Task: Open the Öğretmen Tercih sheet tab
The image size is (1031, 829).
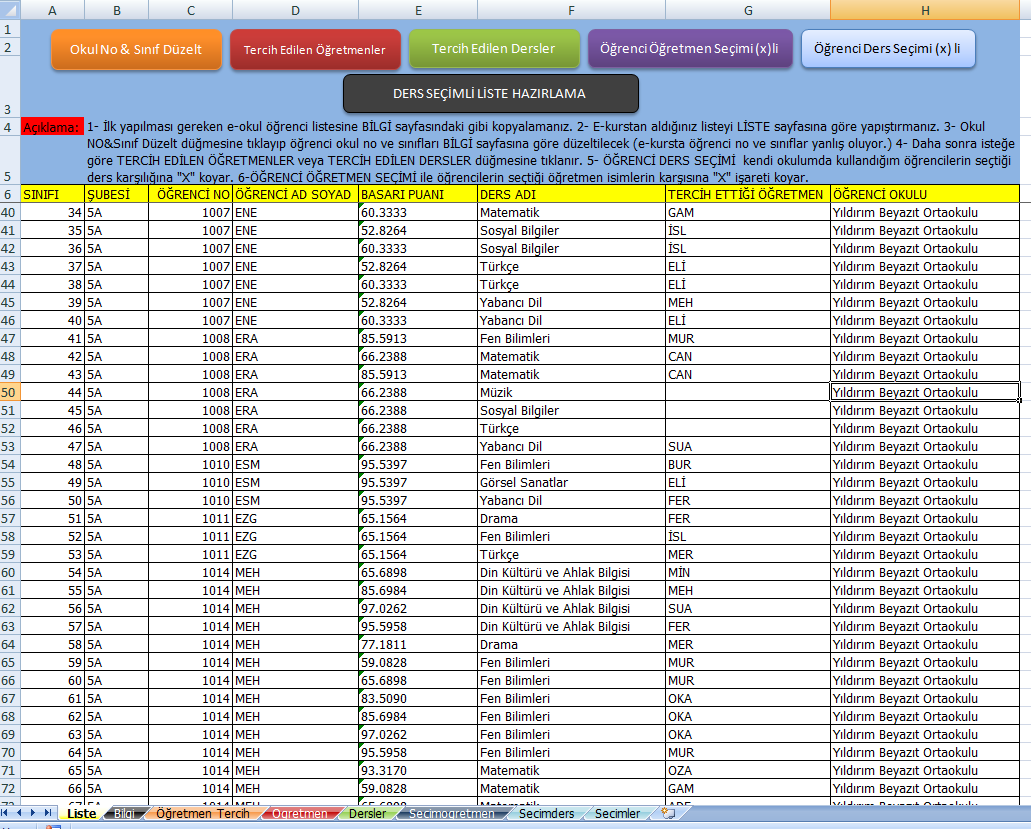Action: (x=203, y=813)
